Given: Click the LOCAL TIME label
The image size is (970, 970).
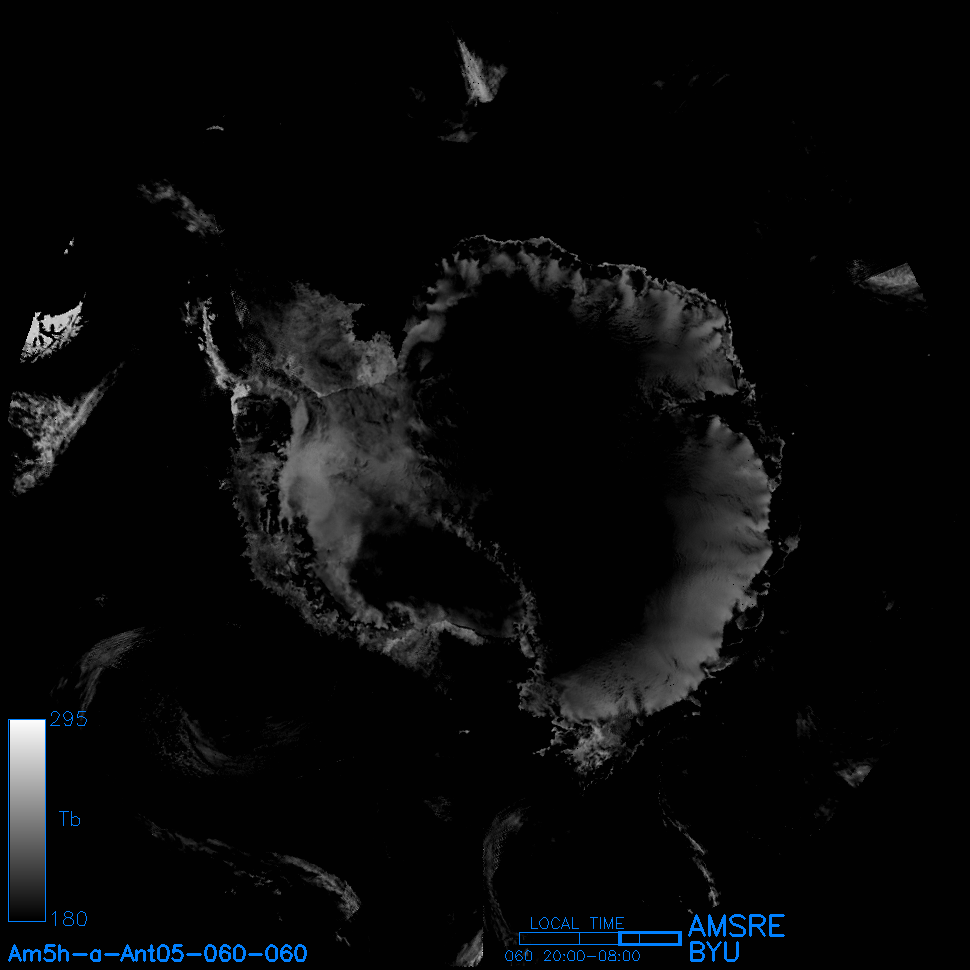Looking at the screenshot, I should [x=576, y=923].
